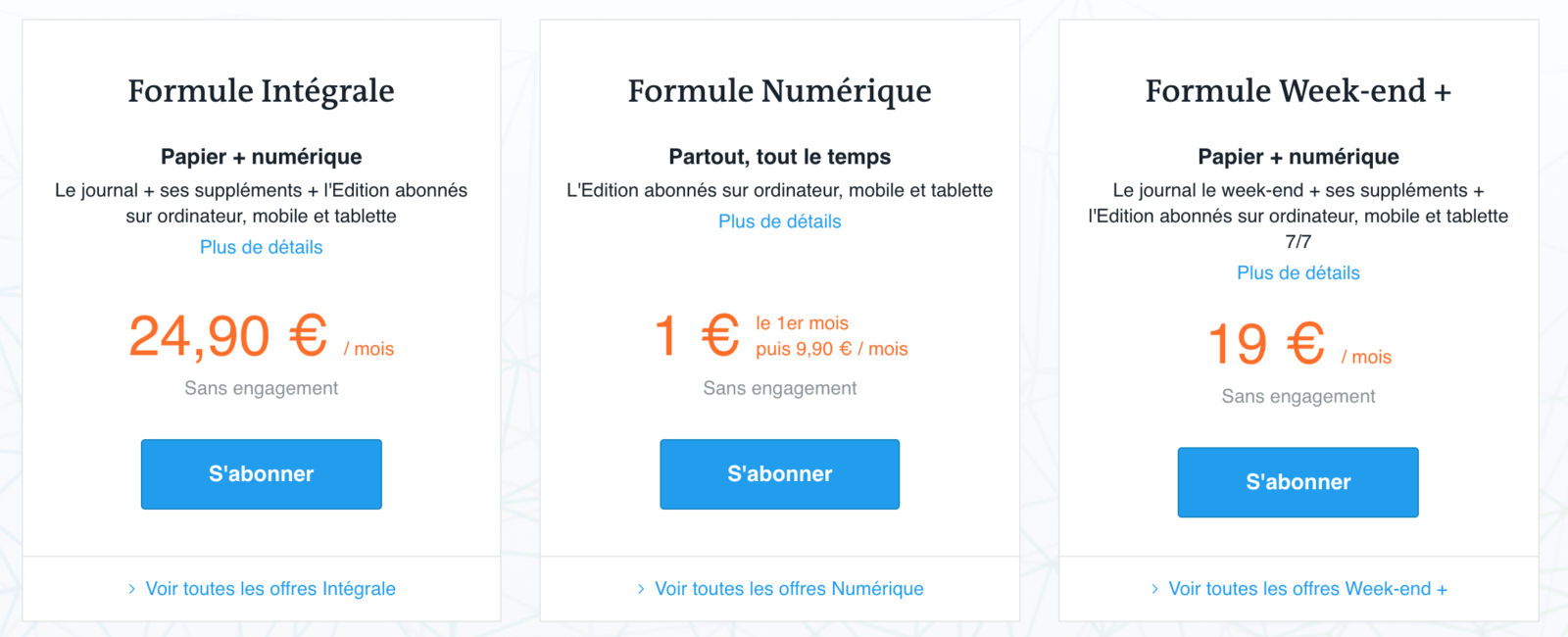View Plus de détails for Week-end + formula
The width and height of the screenshot is (1568, 637).
point(1298,272)
